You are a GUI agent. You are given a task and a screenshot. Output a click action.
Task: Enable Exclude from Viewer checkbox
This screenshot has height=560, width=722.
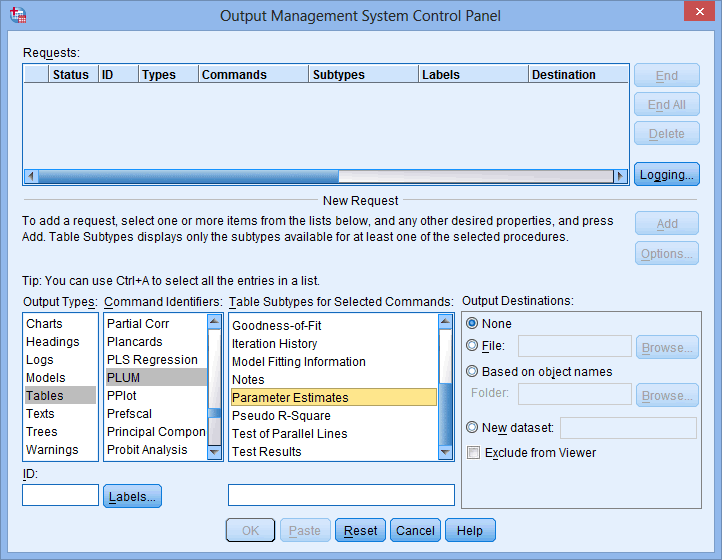(473, 452)
